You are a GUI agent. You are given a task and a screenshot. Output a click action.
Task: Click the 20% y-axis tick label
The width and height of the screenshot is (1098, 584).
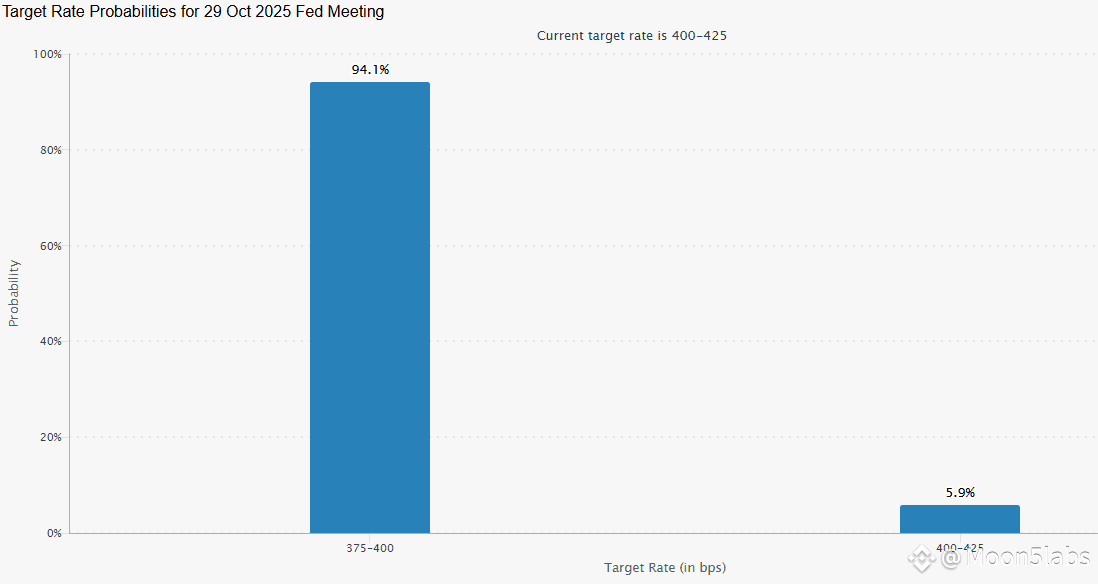click(50, 437)
